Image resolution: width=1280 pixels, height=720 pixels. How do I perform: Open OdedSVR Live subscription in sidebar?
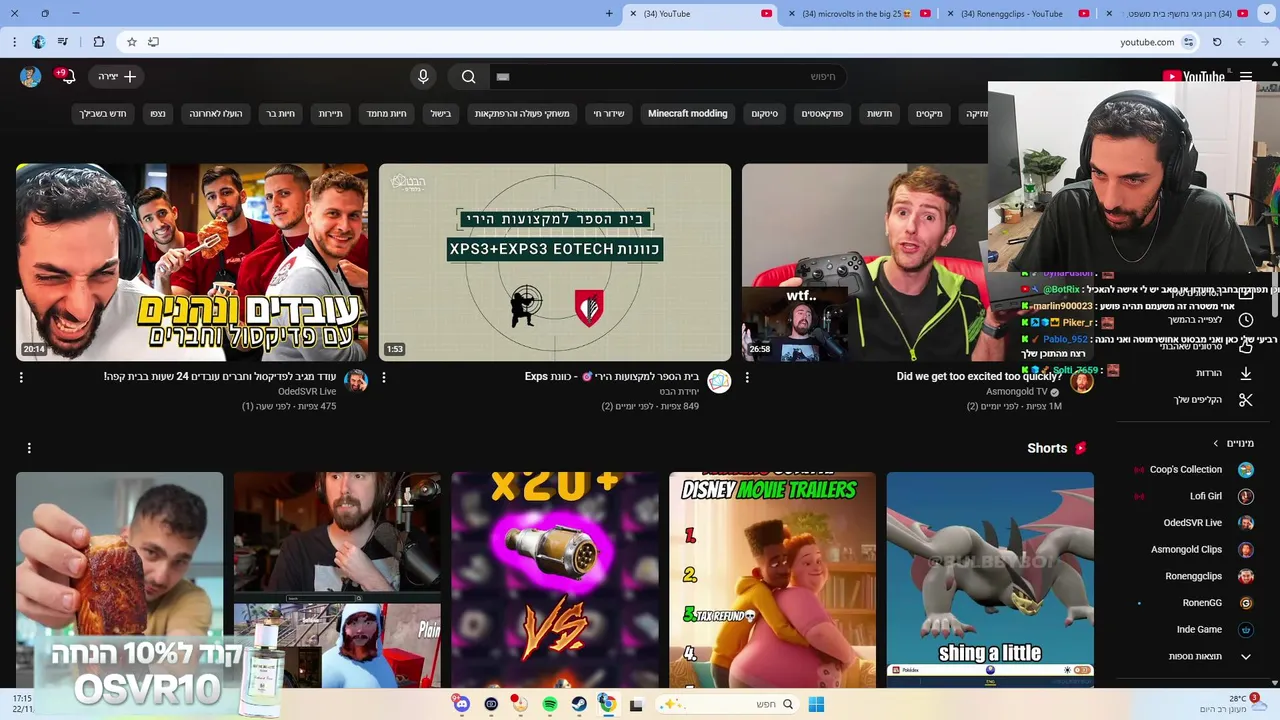tap(1191, 523)
